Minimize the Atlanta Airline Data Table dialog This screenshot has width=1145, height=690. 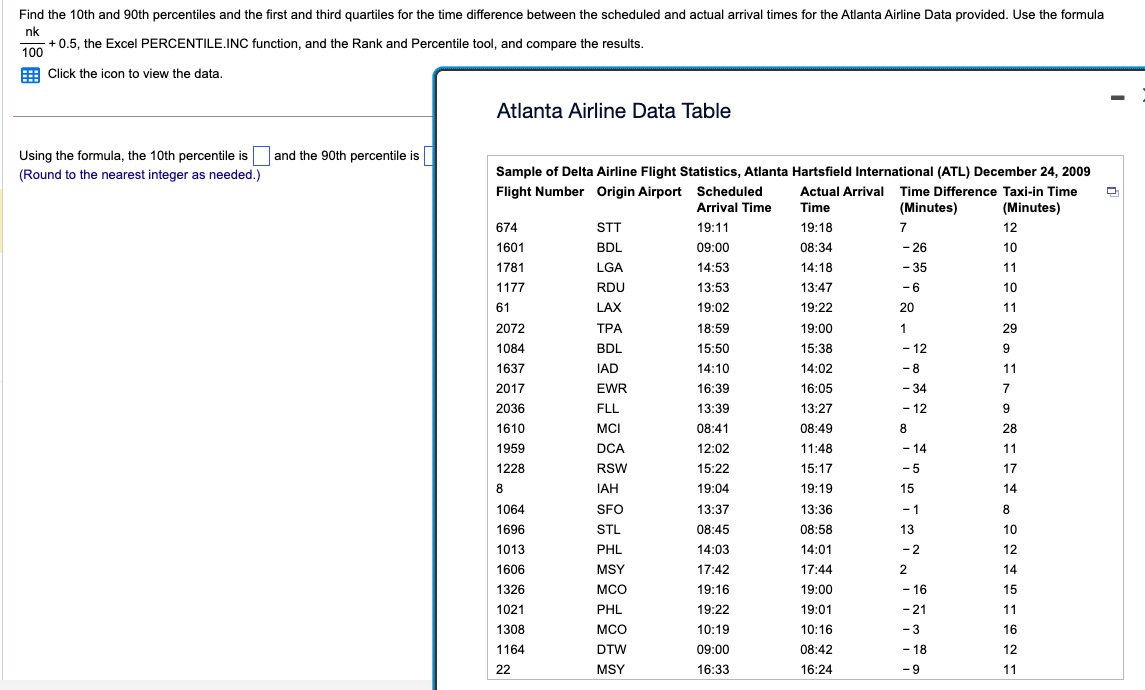[1118, 98]
